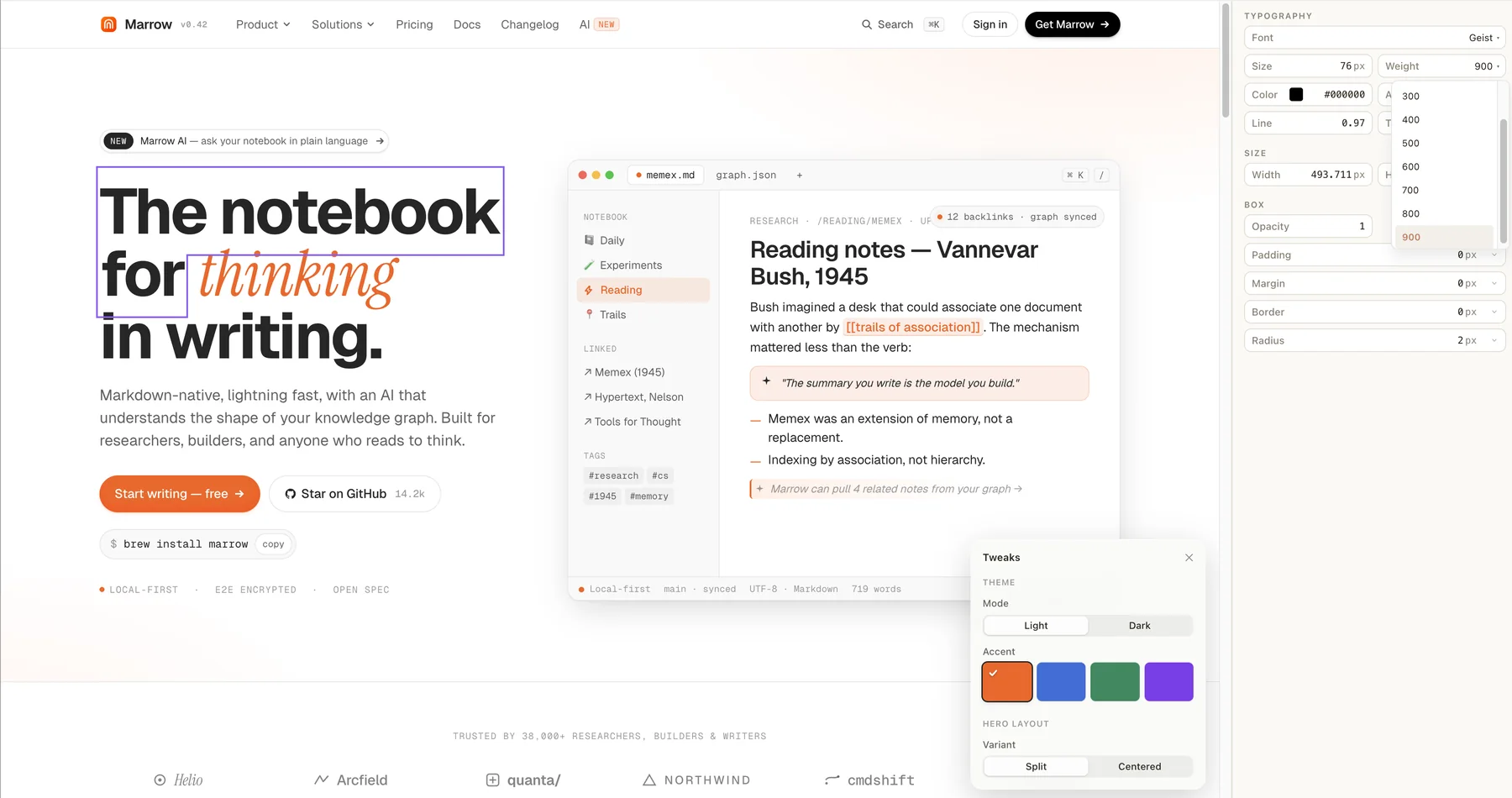Expand the Product nav dropdown
This screenshot has width=1512, height=798.
click(x=263, y=24)
